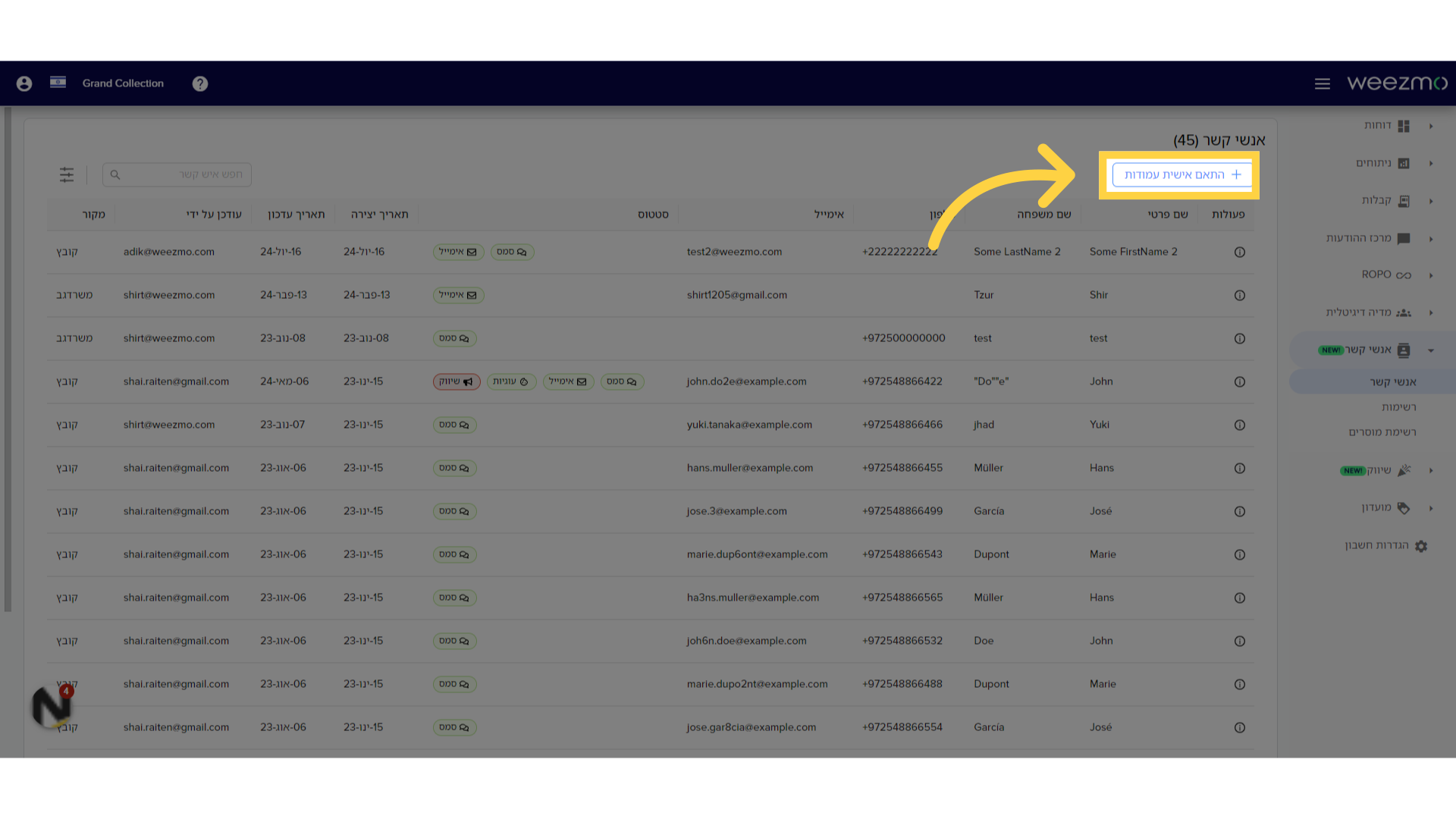The image size is (1456, 819).
Task: Open info icon for ha3ns.muller@example.com row
Action: (1240, 598)
